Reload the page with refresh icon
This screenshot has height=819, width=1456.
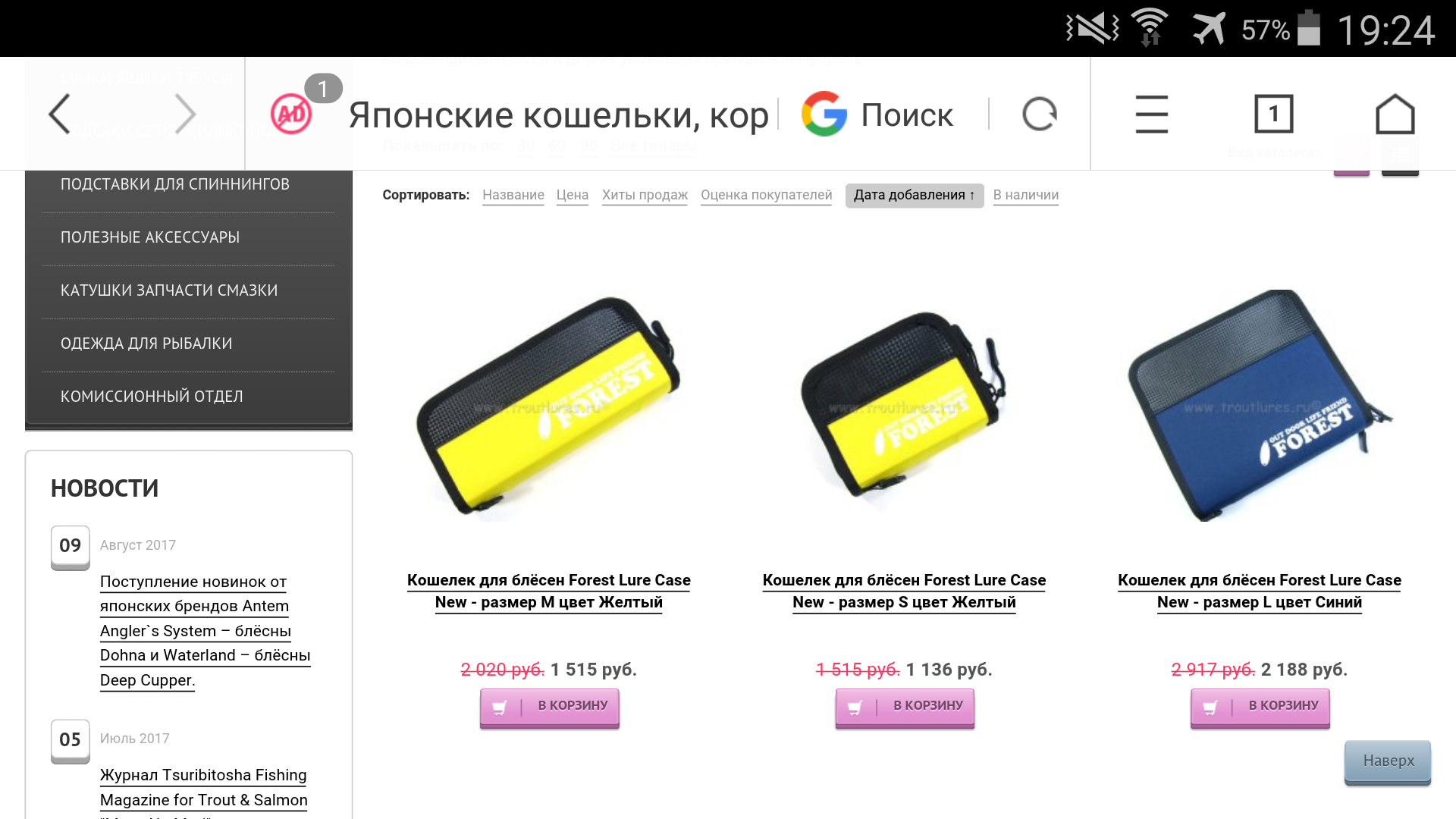click(x=1039, y=115)
